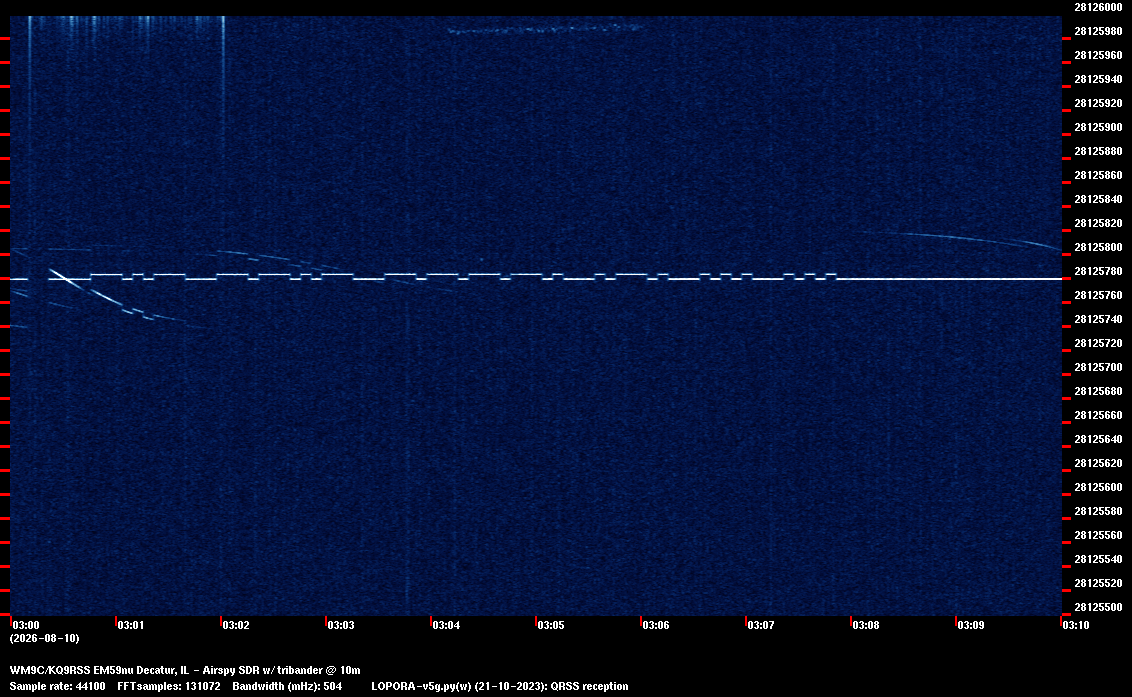Click the 28125900 frequency label
Screen dimensions: 1132x697
click(1098, 127)
